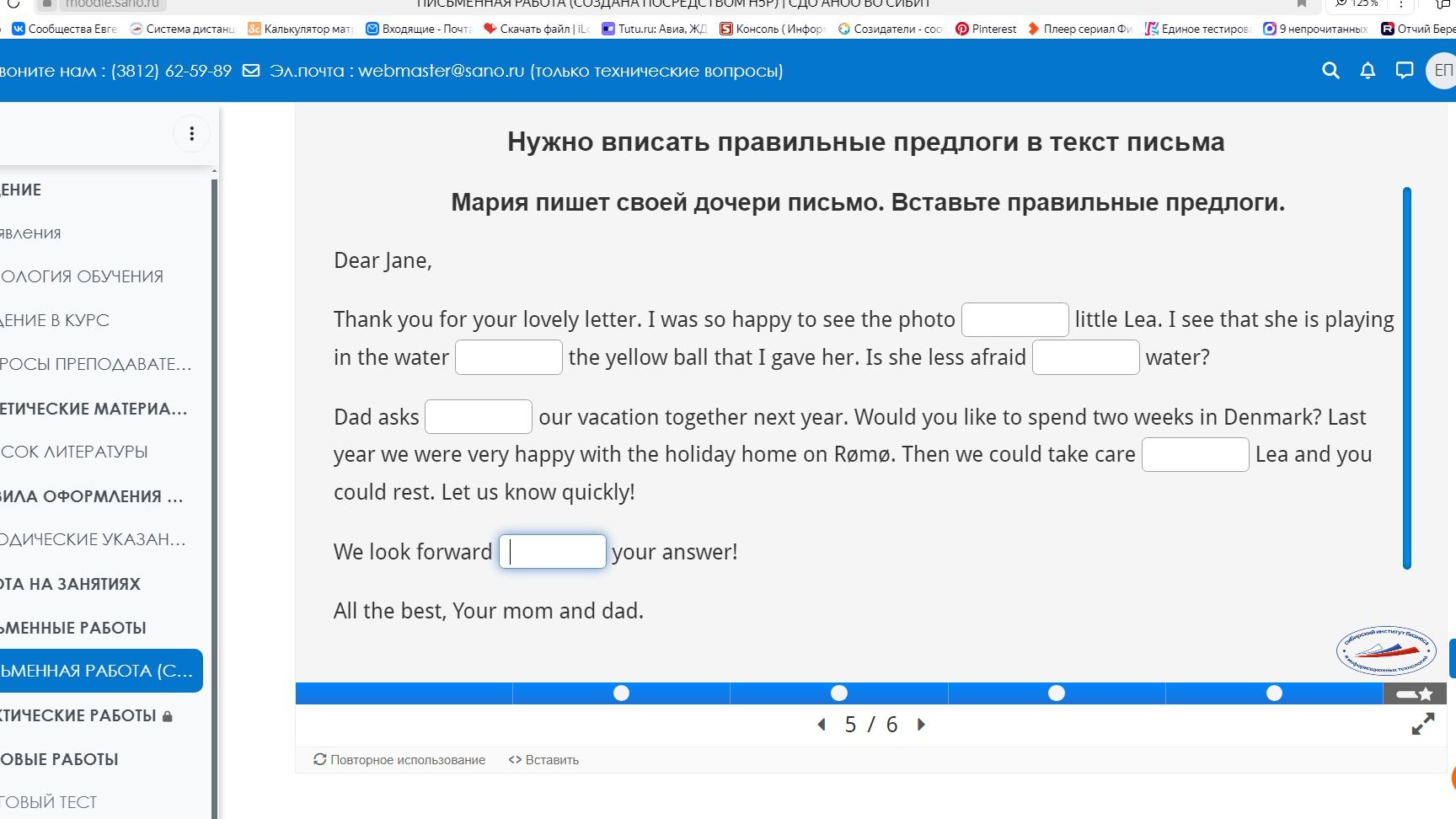Open the ЕП user profile avatar
Viewport: 1456px width, 819px height.
coord(1442,71)
